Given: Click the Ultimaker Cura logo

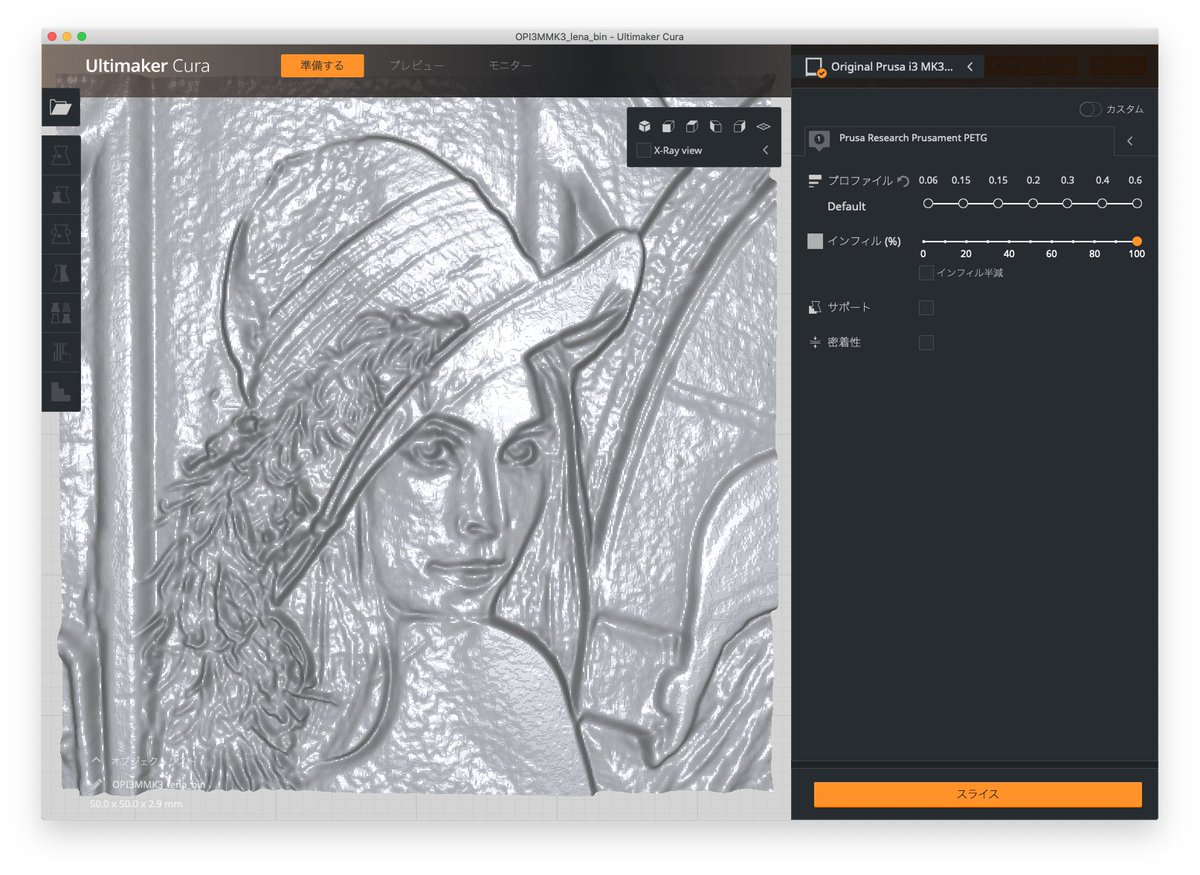Looking at the screenshot, I should tap(148, 66).
